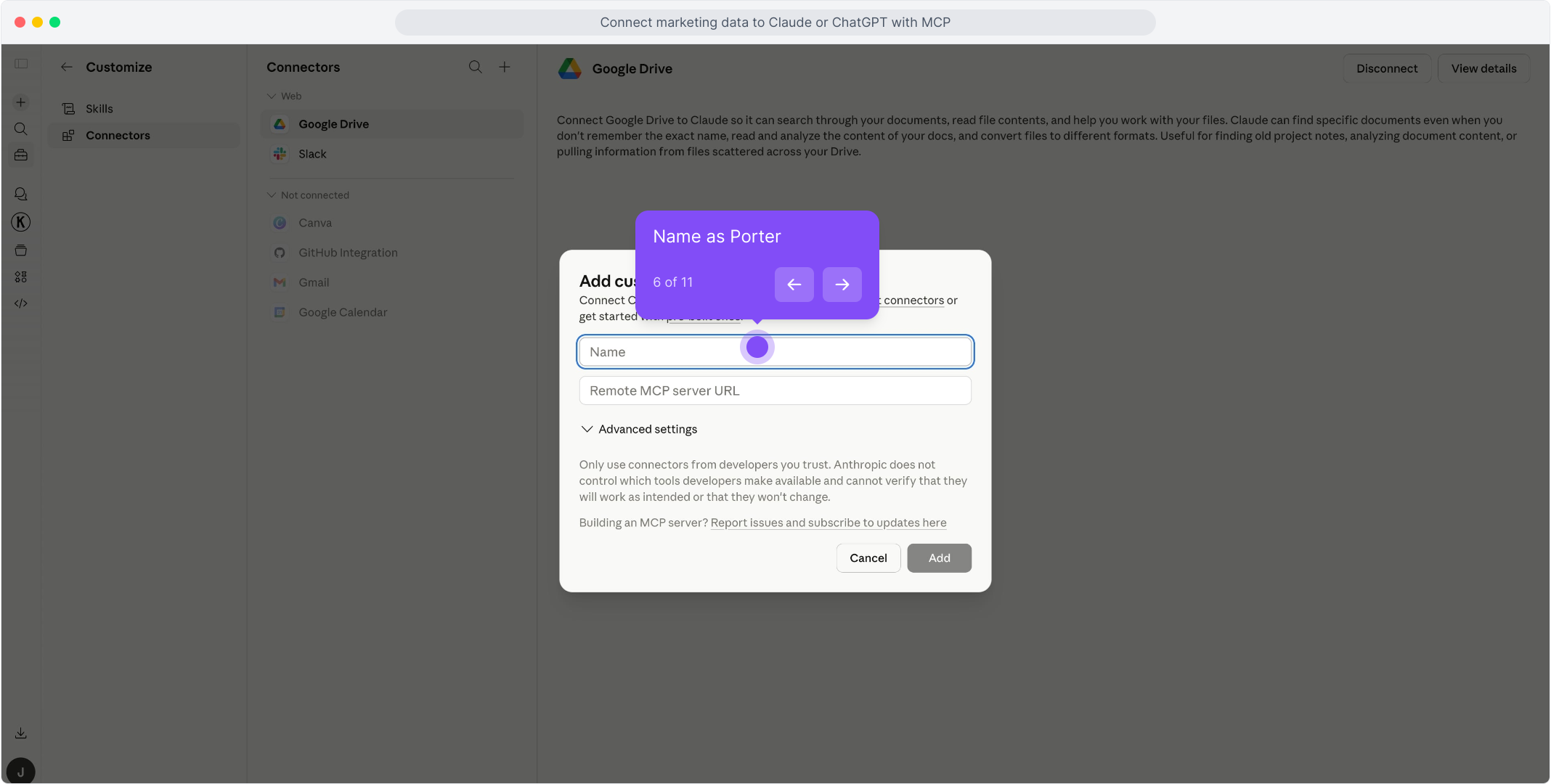Click the download icon near the sidebar bottom
Image resolution: width=1551 pixels, height=784 pixels.
(x=20, y=732)
